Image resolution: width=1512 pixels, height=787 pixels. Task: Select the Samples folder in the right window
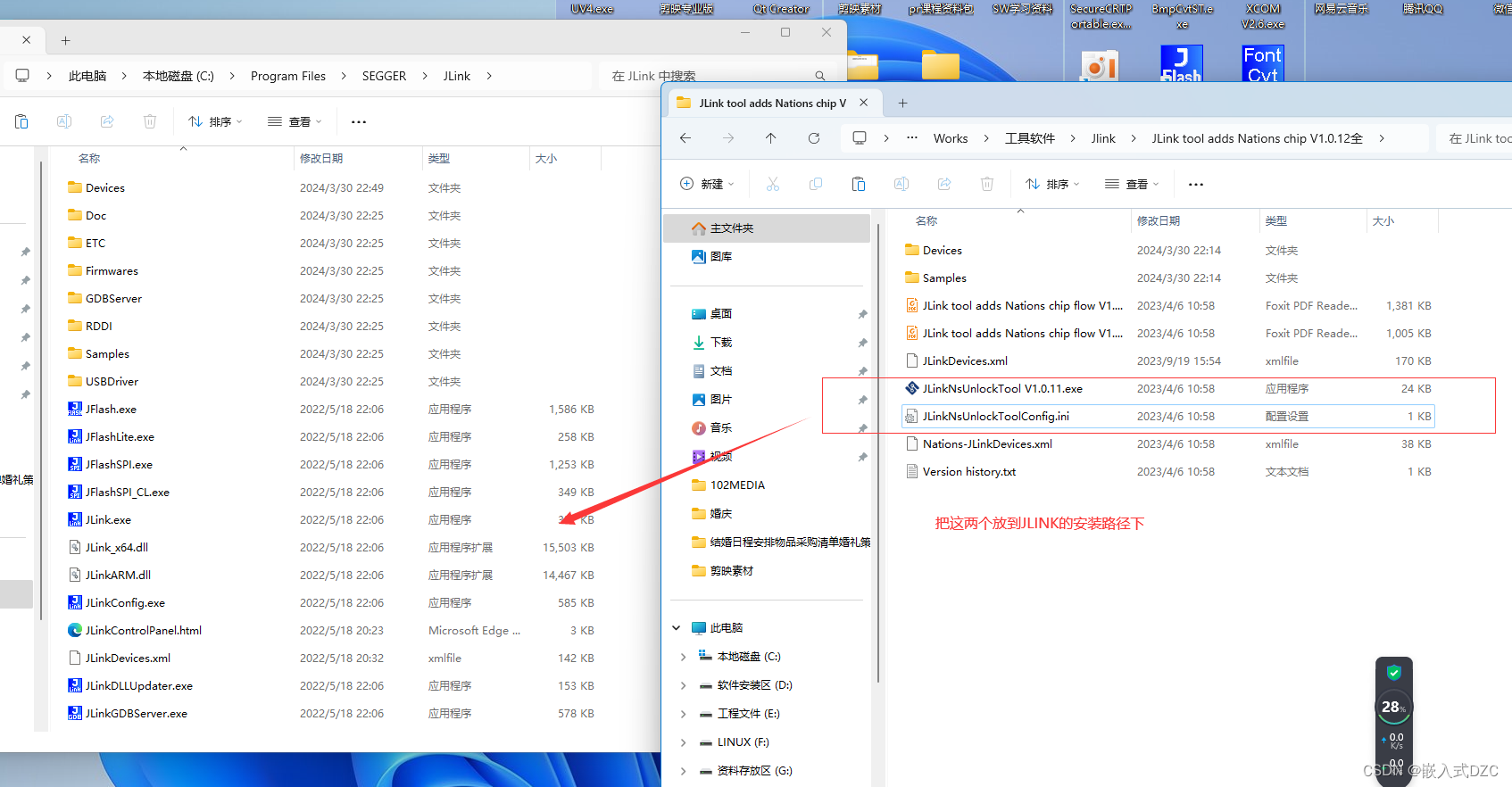[1169, 278]
